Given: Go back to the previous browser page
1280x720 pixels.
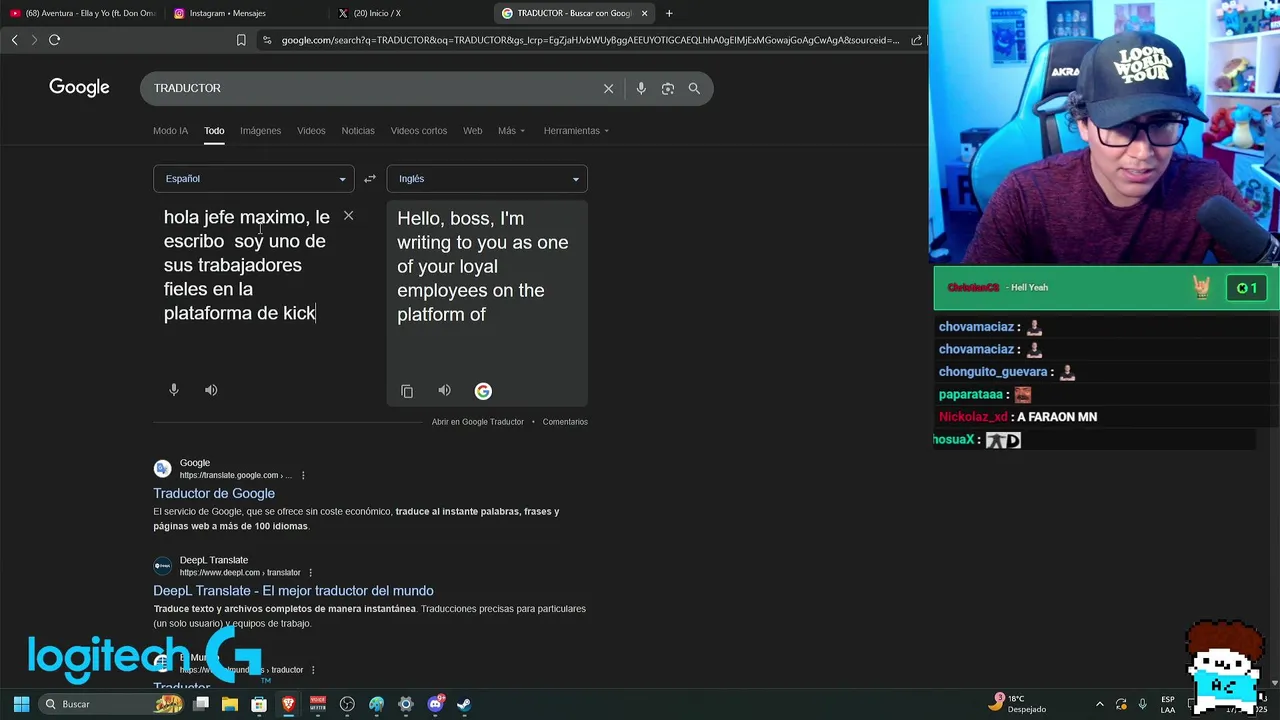Looking at the screenshot, I should (14, 40).
